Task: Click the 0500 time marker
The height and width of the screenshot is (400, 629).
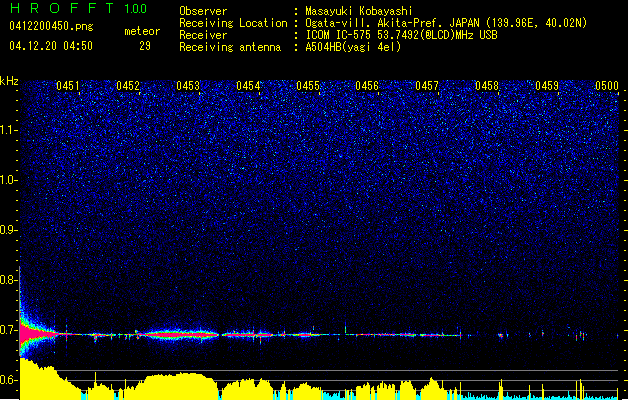Action: 607,86
